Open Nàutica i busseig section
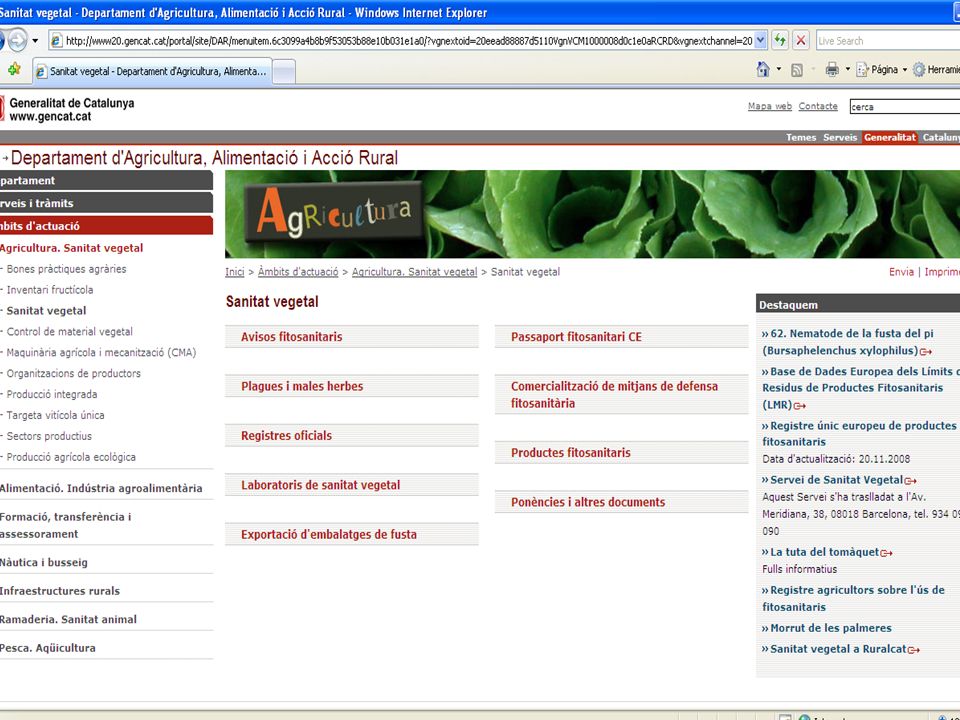 click(43, 562)
